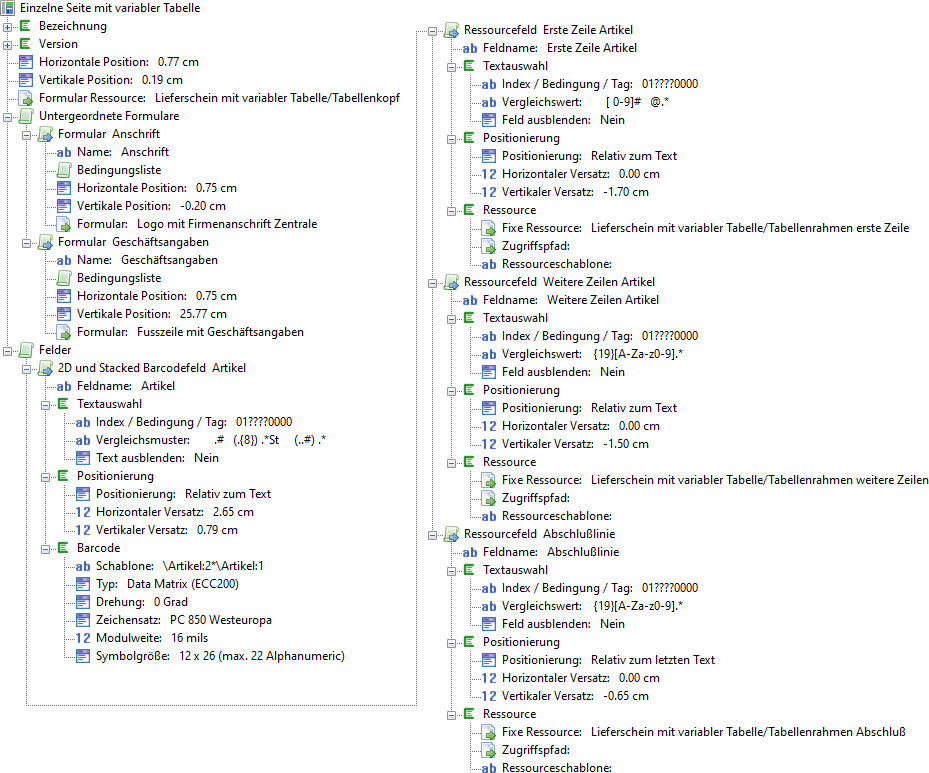Expand the Version node

(x=8, y=44)
